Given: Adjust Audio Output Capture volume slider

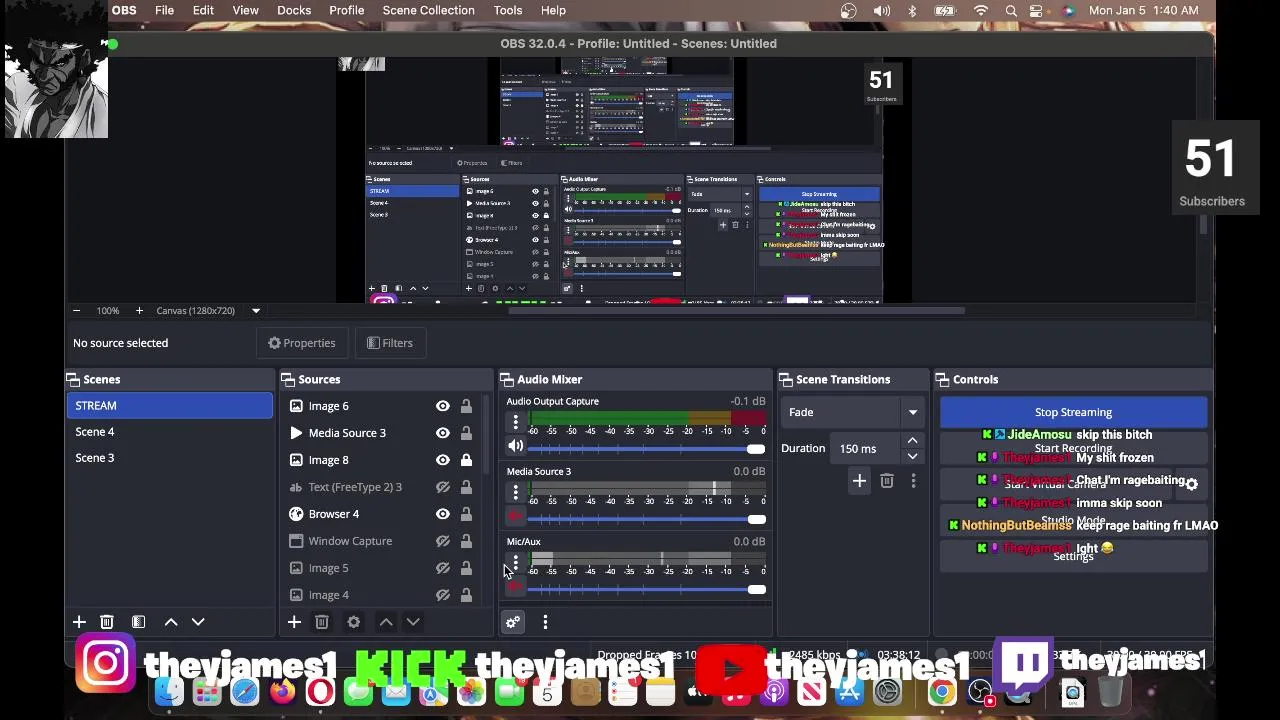Looking at the screenshot, I should click(646, 449).
